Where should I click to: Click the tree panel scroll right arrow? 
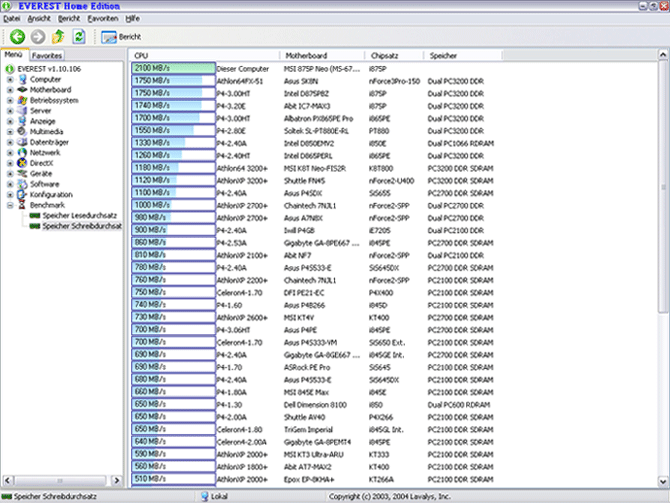click(116, 480)
